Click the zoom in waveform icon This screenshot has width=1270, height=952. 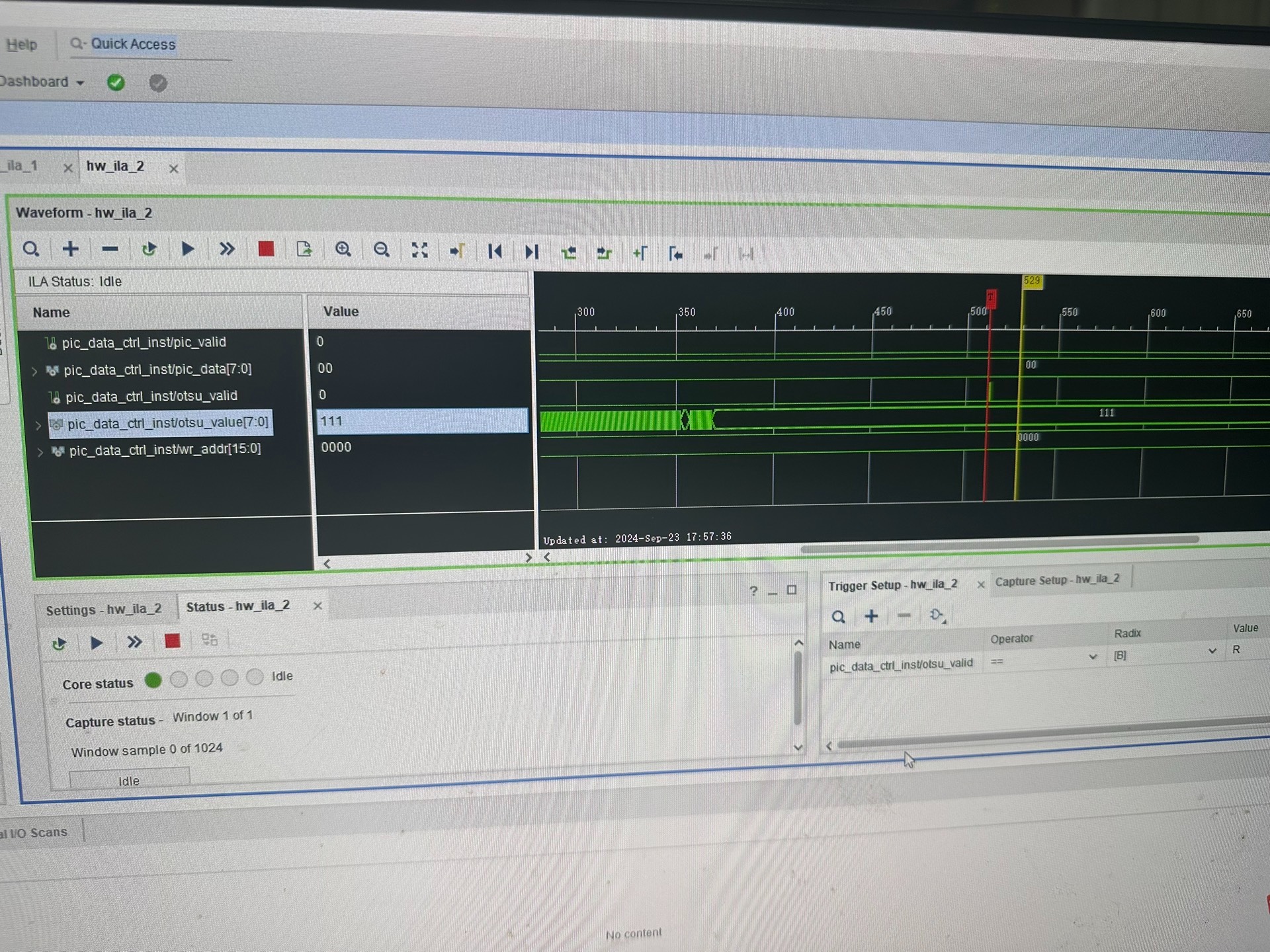tap(343, 249)
